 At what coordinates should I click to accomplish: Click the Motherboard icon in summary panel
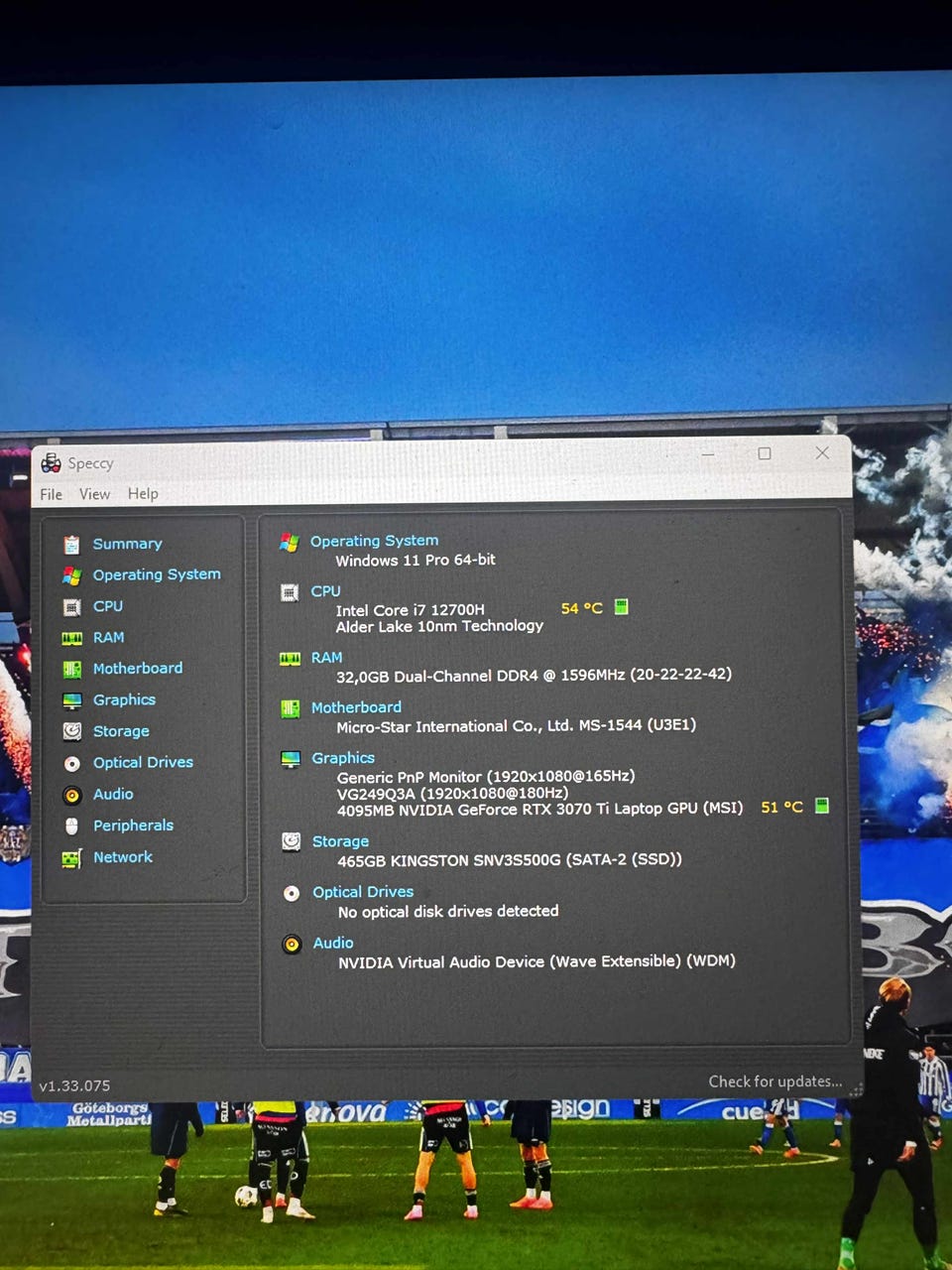290,708
